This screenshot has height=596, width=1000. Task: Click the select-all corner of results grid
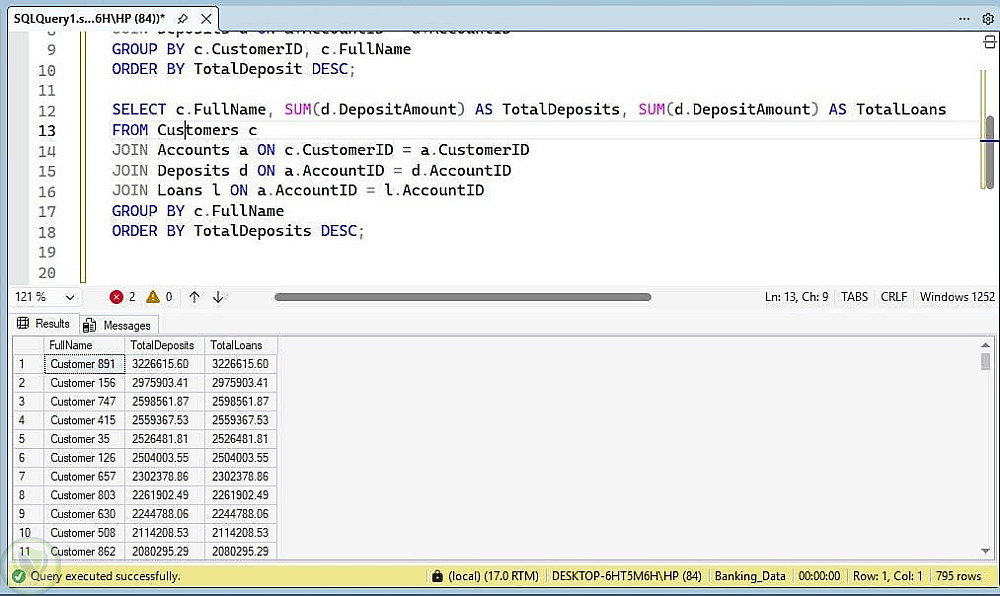tap(28, 345)
